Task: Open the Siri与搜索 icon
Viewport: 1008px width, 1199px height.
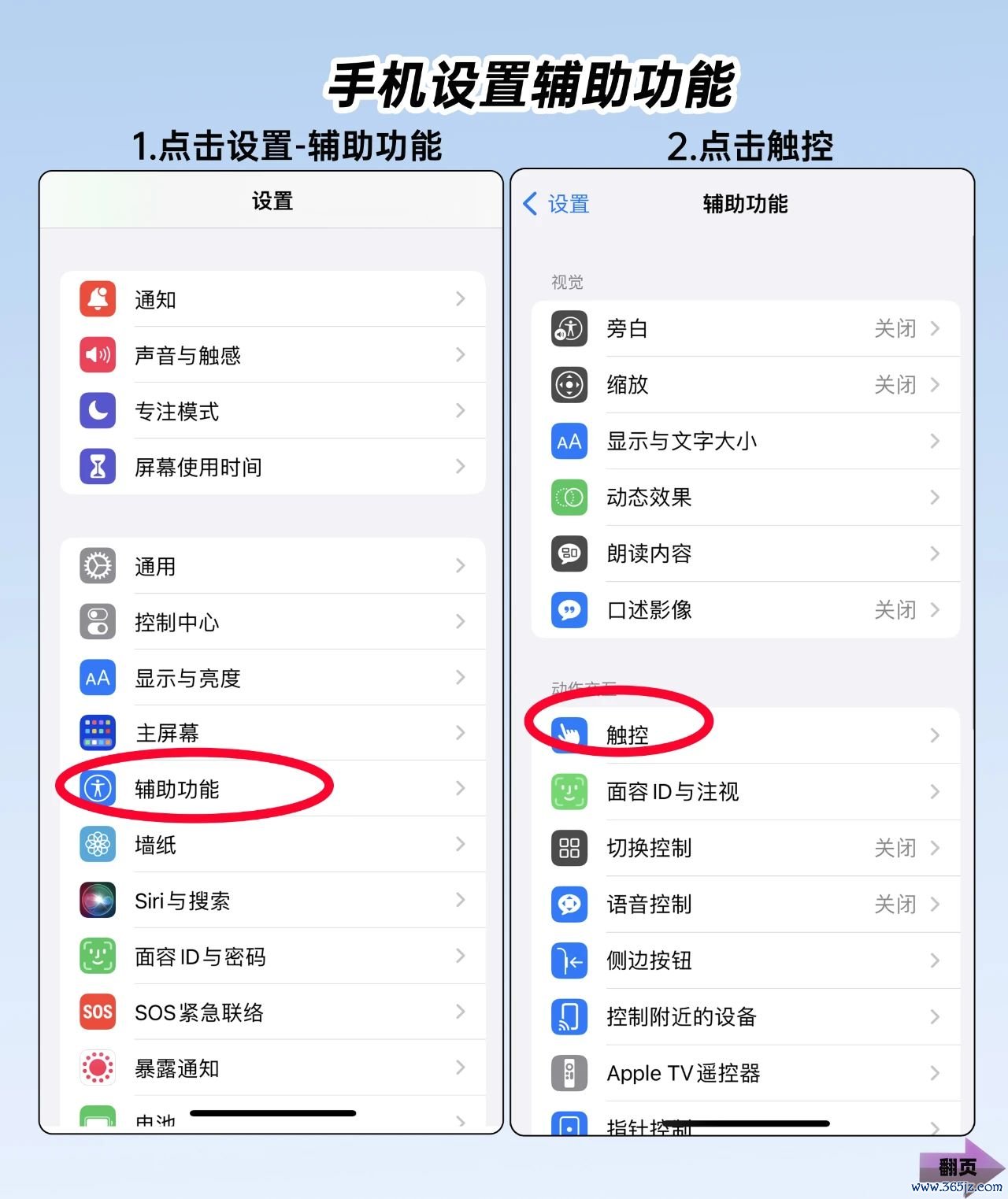Action: click(x=98, y=901)
